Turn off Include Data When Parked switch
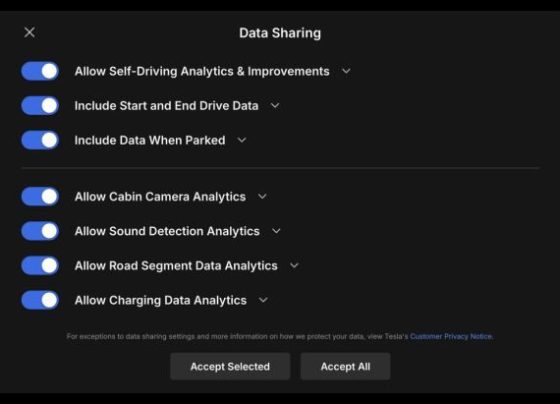Image resolution: width=560 pixels, height=404 pixels. (x=40, y=140)
